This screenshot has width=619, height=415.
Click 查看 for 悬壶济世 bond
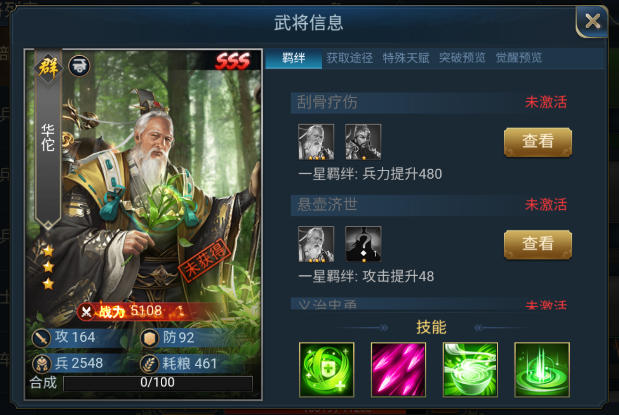(538, 244)
